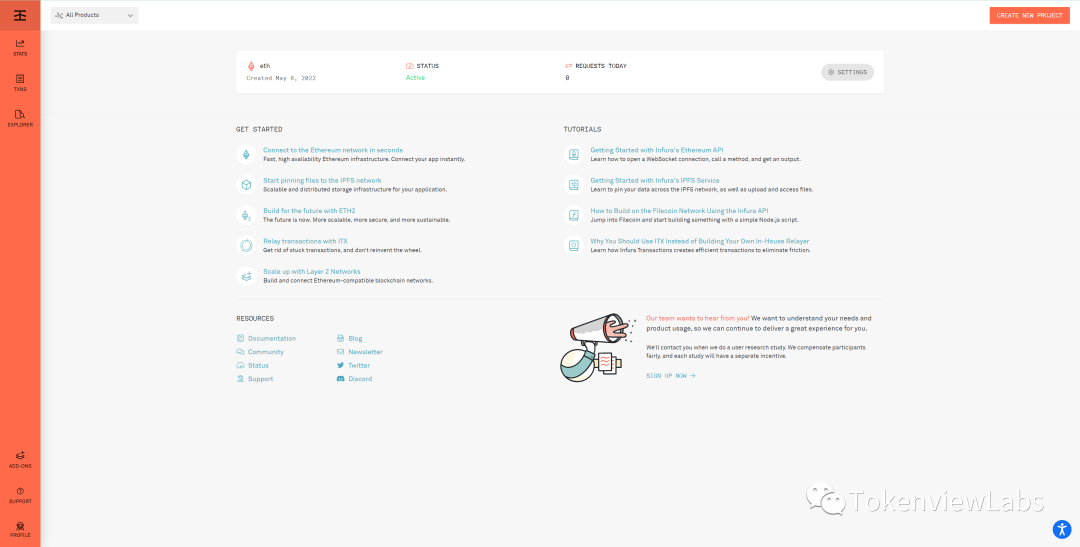Open the Infura logo home icon
Image resolution: width=1080 pixels, height=547 pixels.
pyautogui.click(x=20, y=15)
